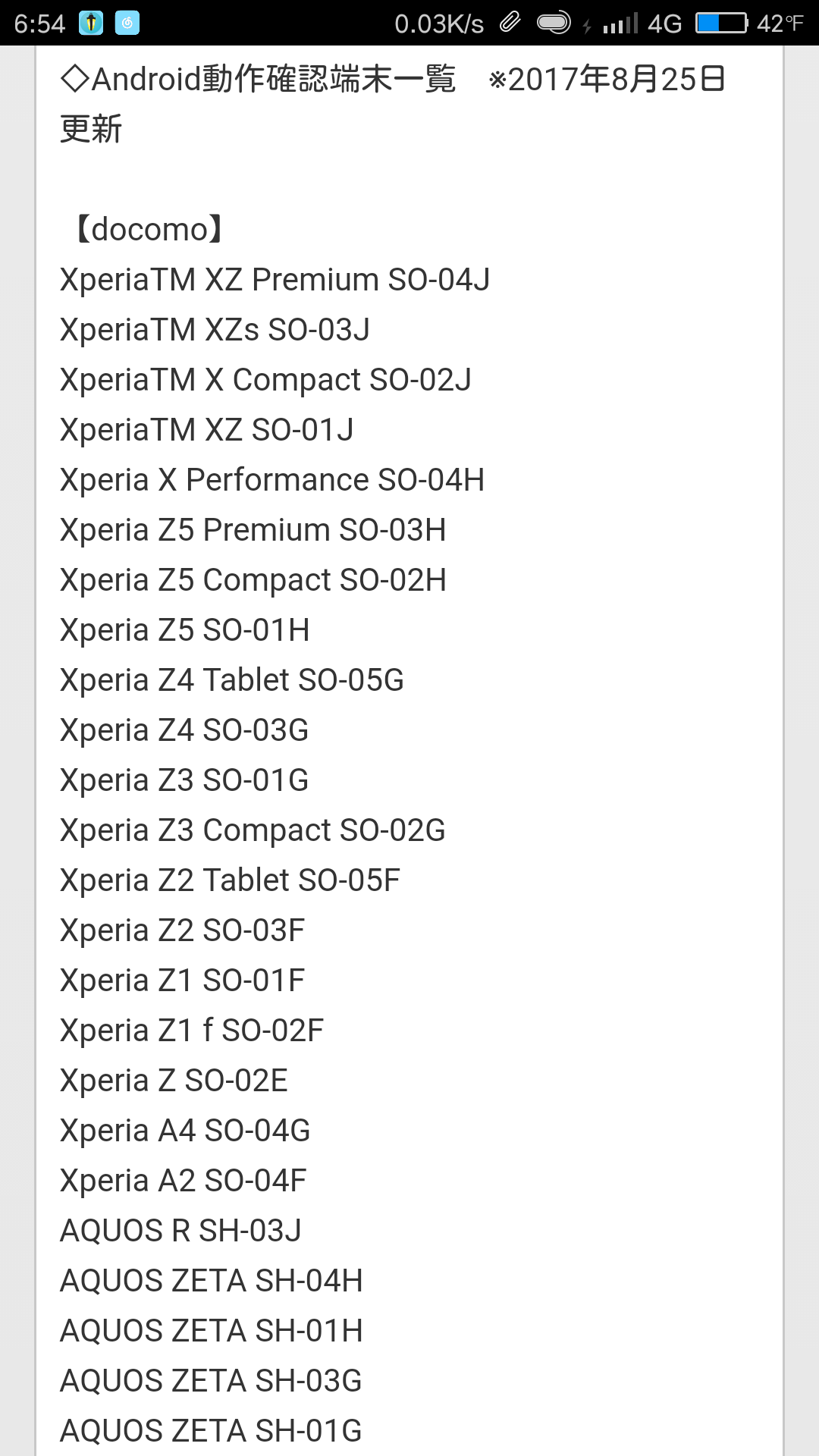Viewport: 819px width, 1456px height.
Task: Select Xperia Z4 Tablet SO-05G line
Action: pyautogui.click(x=232, y=680)
